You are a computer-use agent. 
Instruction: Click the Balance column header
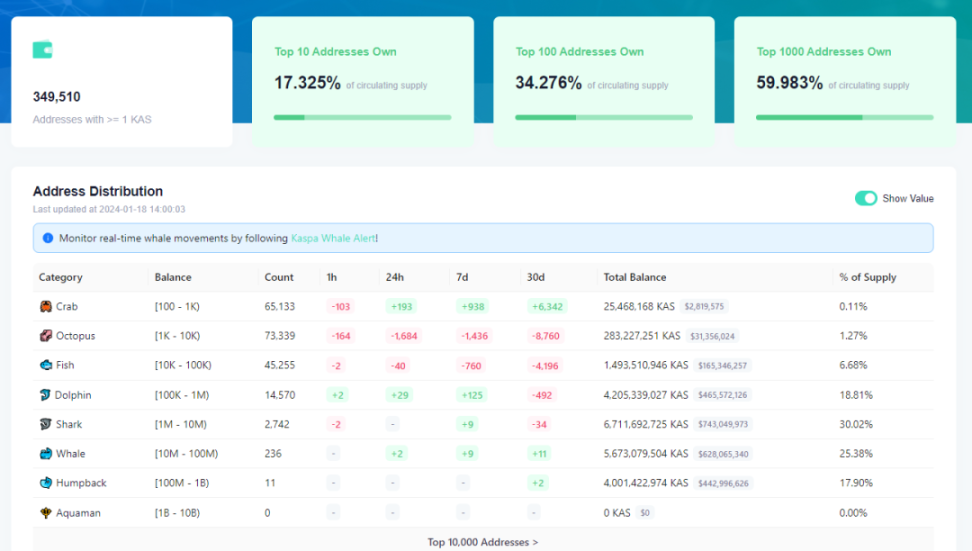tap(173, 277)
